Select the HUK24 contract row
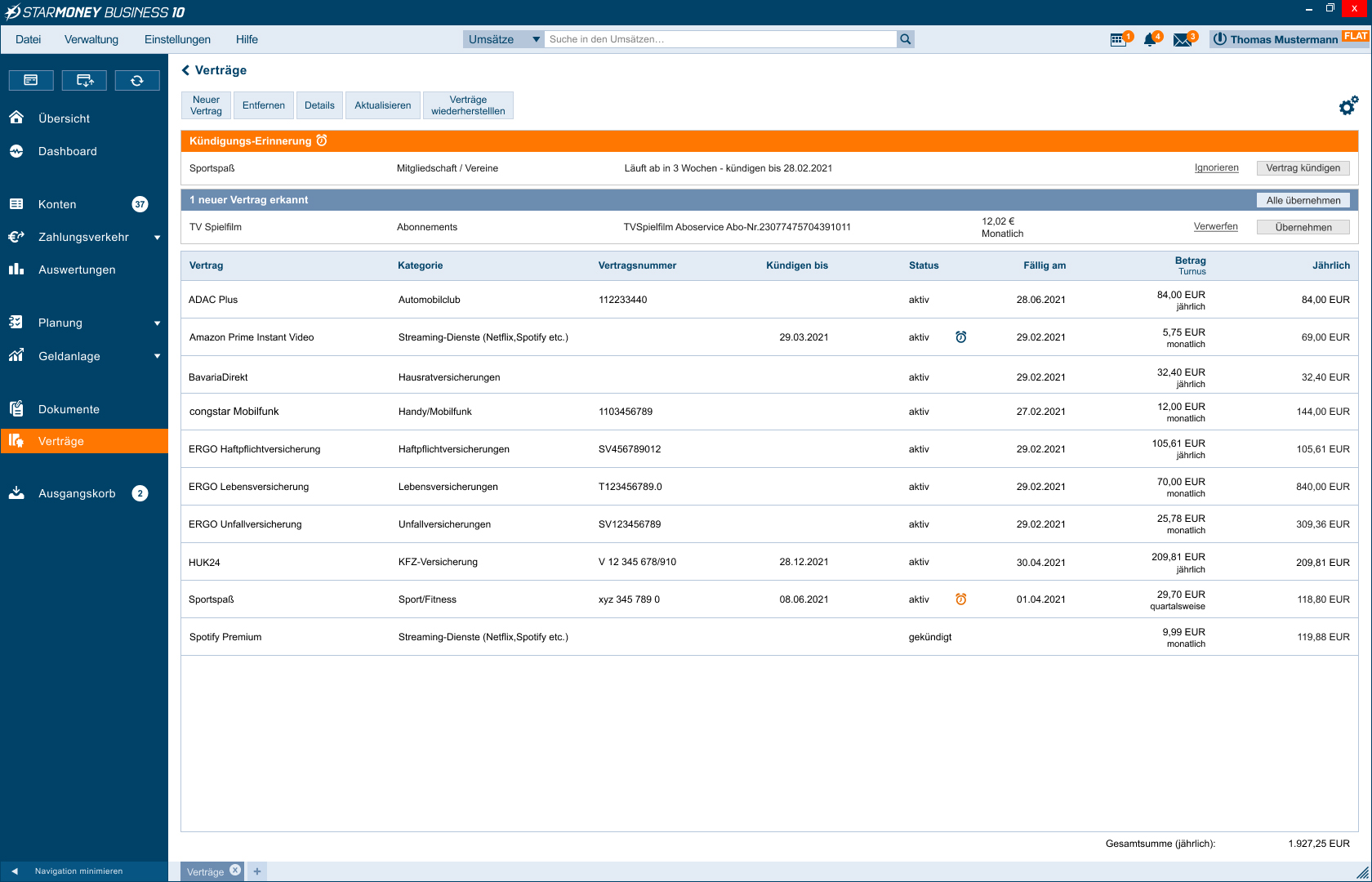 769,562
